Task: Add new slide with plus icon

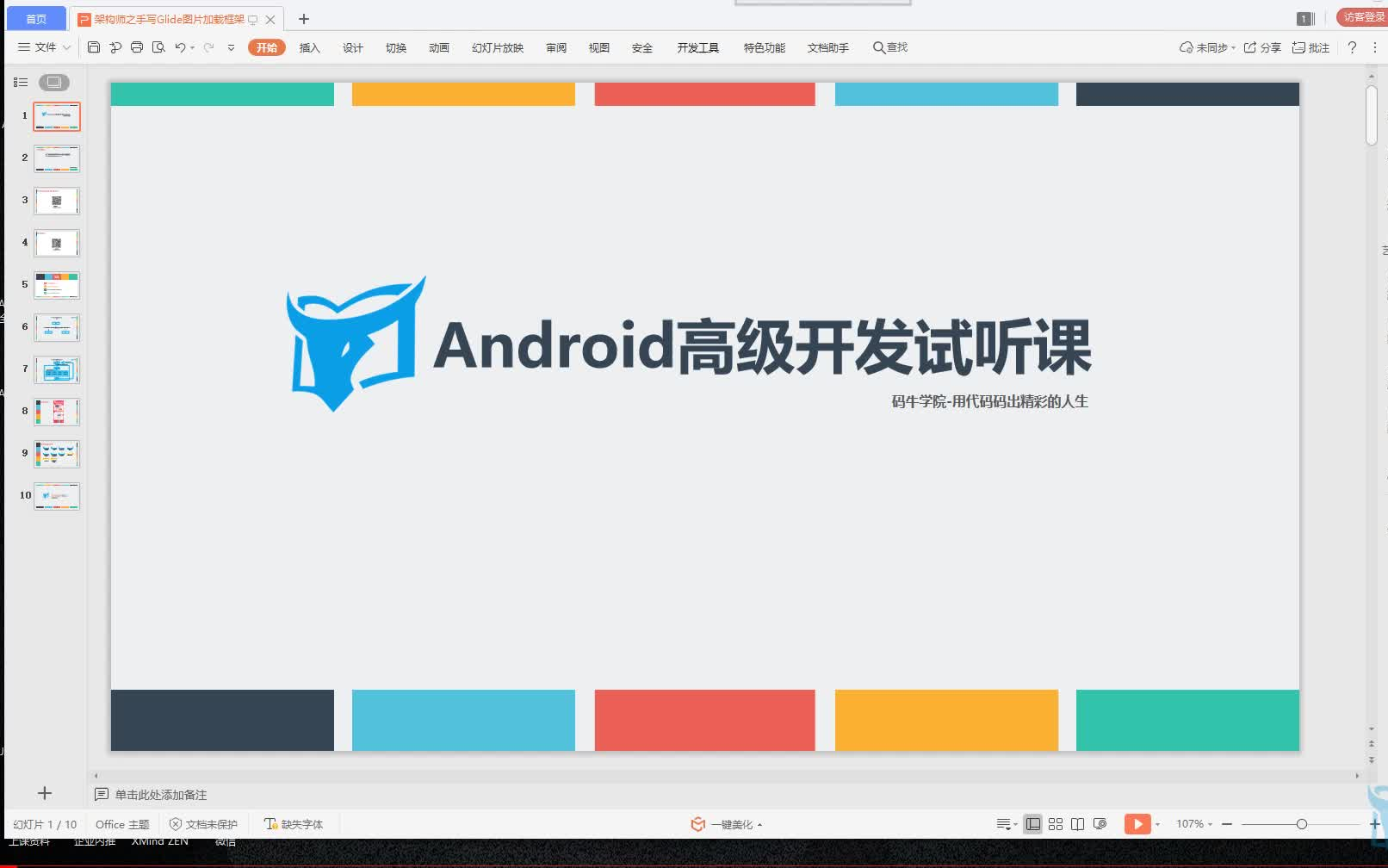Action: click(x=45, y=793)
